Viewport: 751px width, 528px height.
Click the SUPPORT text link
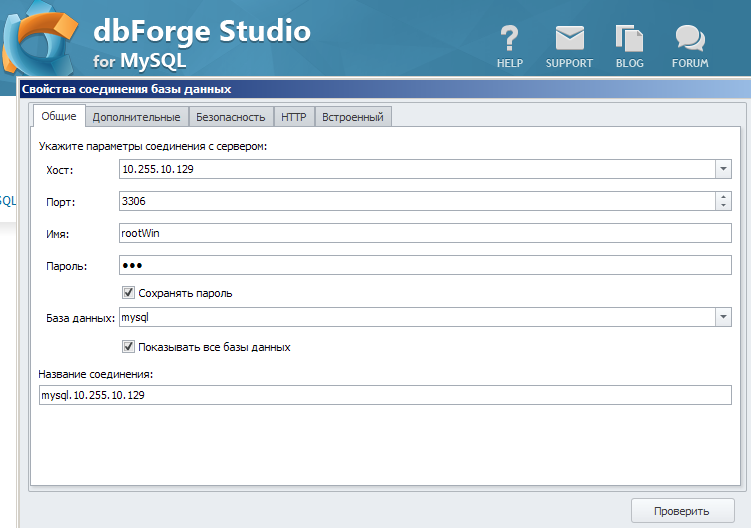569,63
